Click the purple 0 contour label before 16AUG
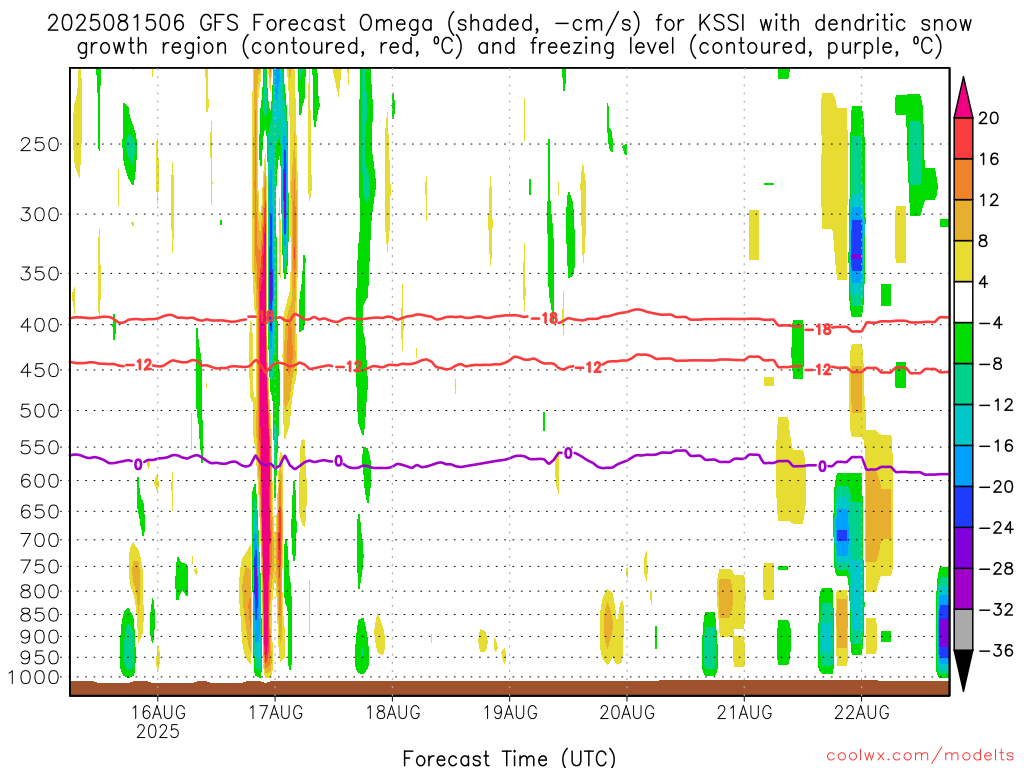This screenshot has height=768, width=1024. coord(138,464)
